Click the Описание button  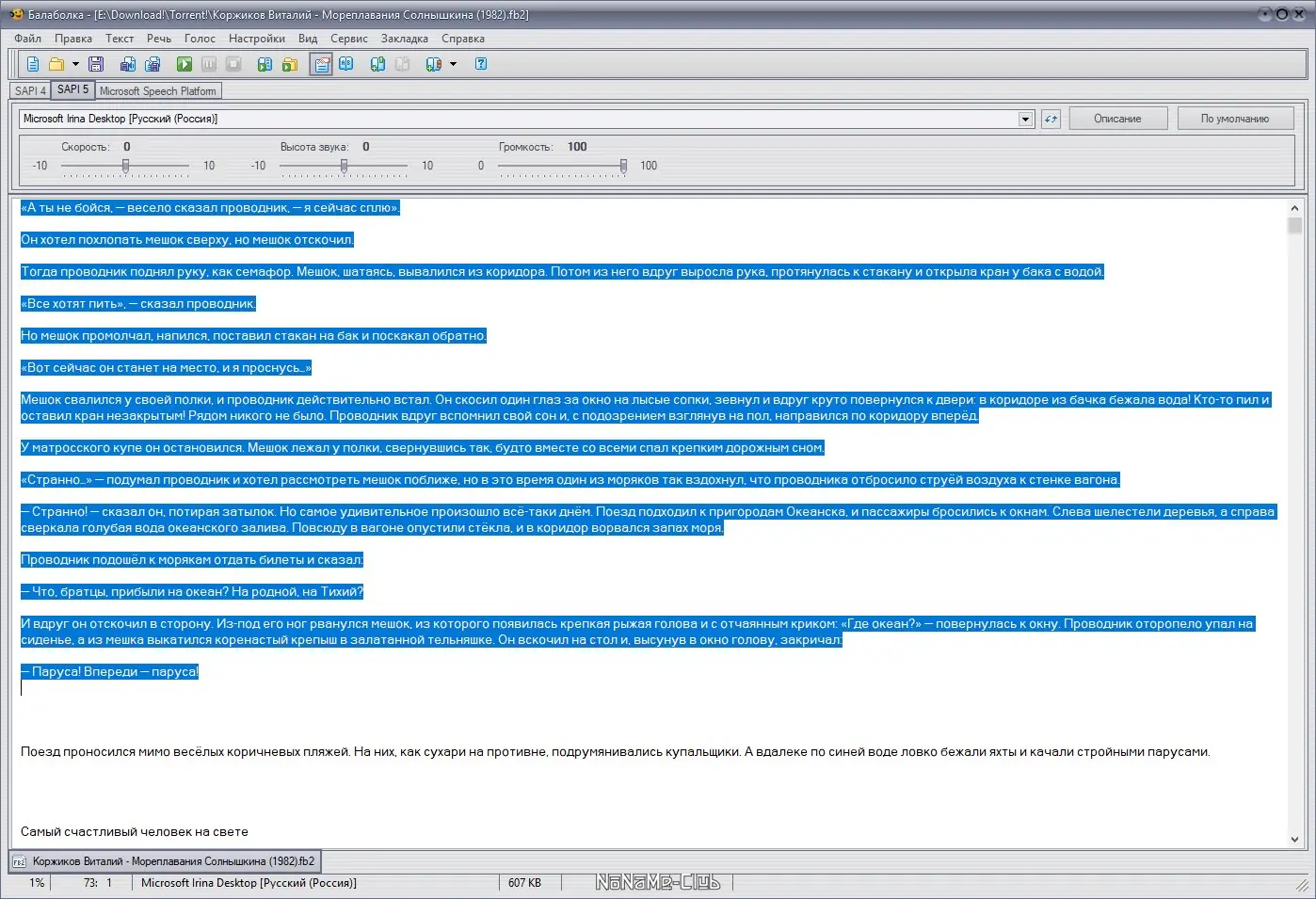coord(1117,119)
